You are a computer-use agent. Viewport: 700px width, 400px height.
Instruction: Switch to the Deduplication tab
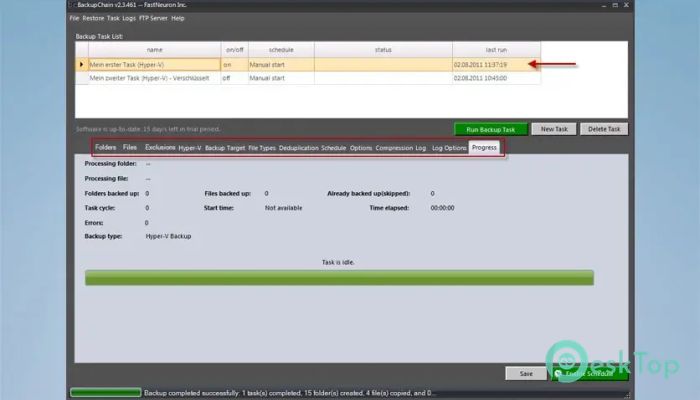[x=299, y=148]
